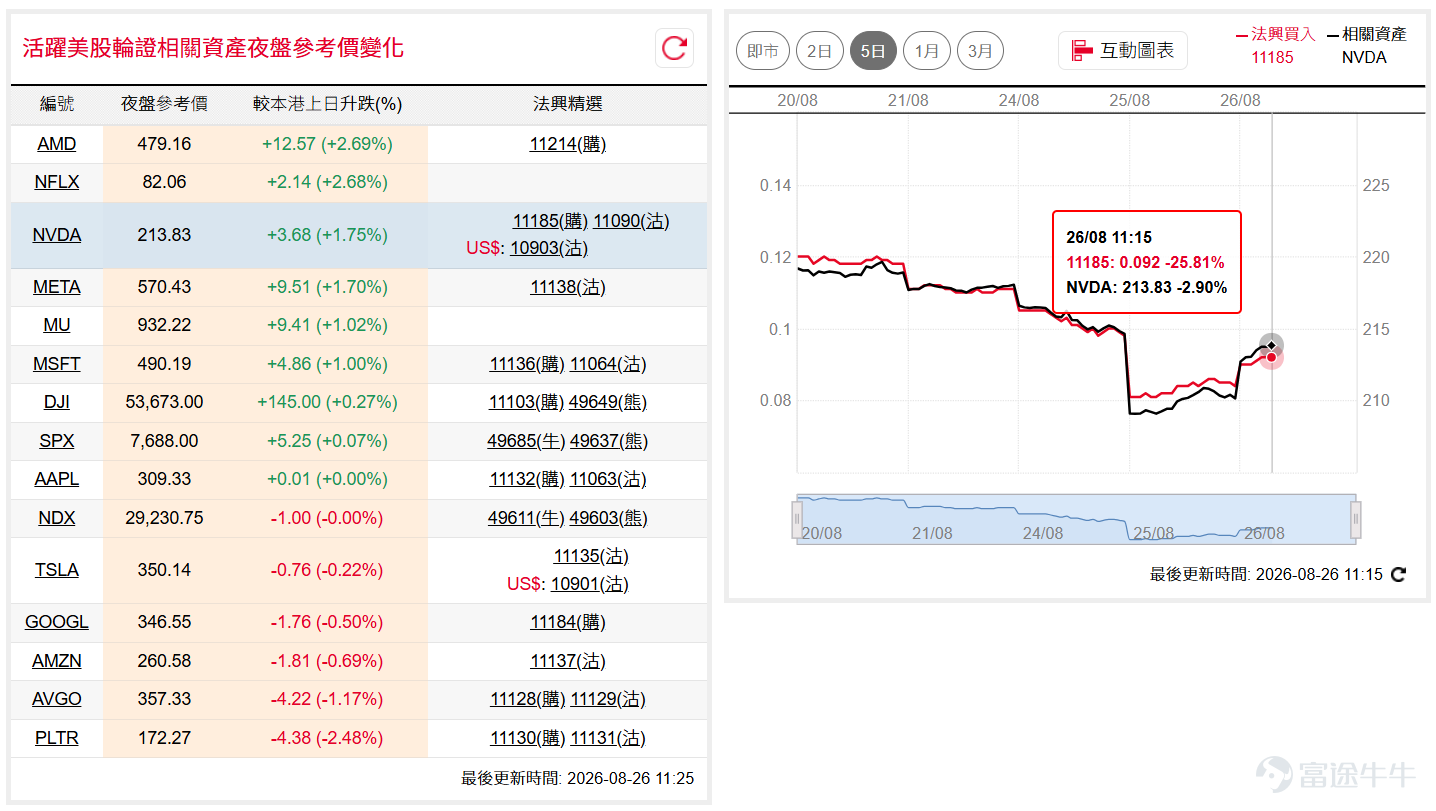Screen dimensions: 1436x811
Task: Click the black NVDA data point on chart
Action: tap(1271, 345)
